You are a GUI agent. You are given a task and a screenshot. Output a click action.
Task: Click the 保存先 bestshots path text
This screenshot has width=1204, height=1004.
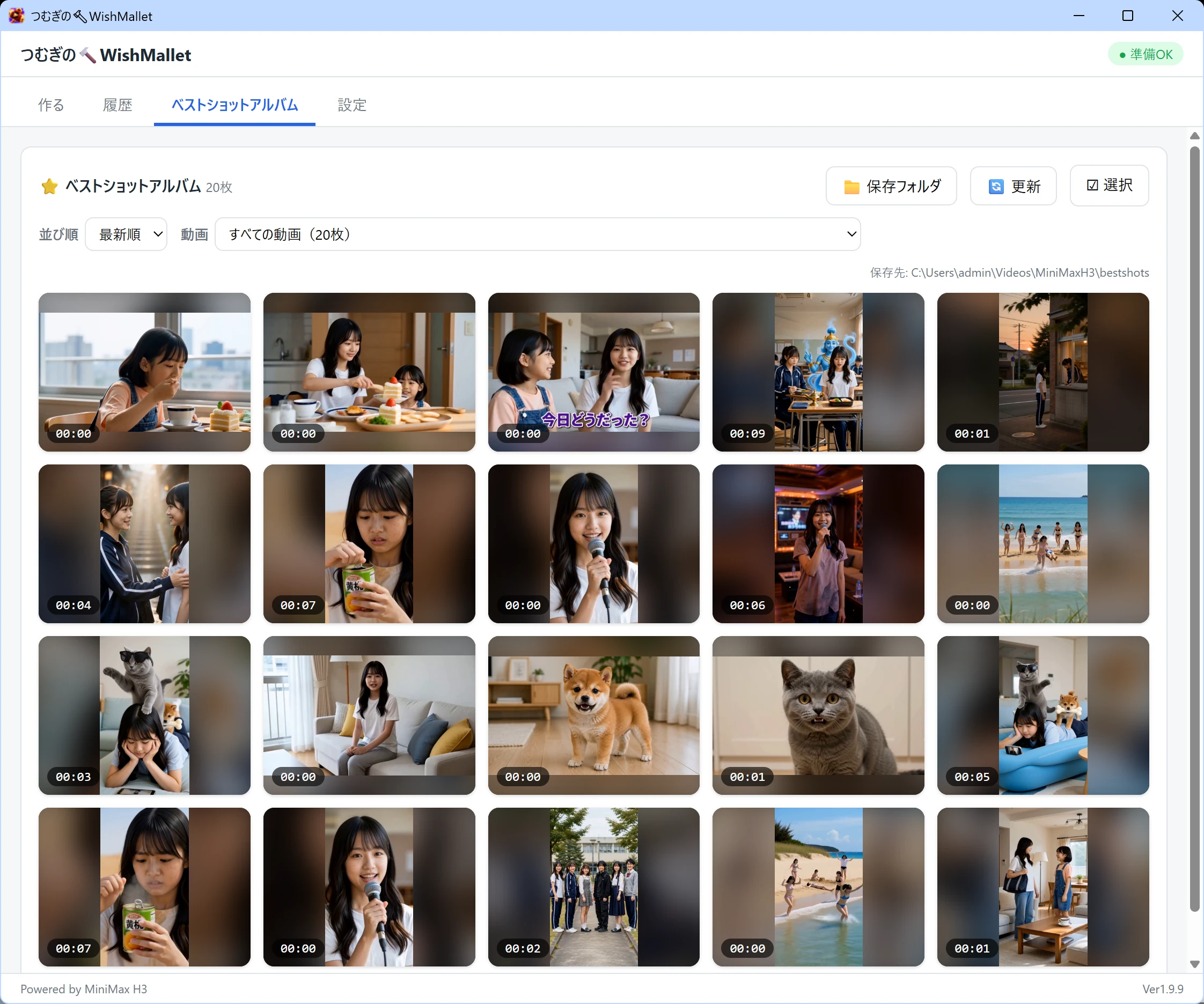tap(1009, 273)
